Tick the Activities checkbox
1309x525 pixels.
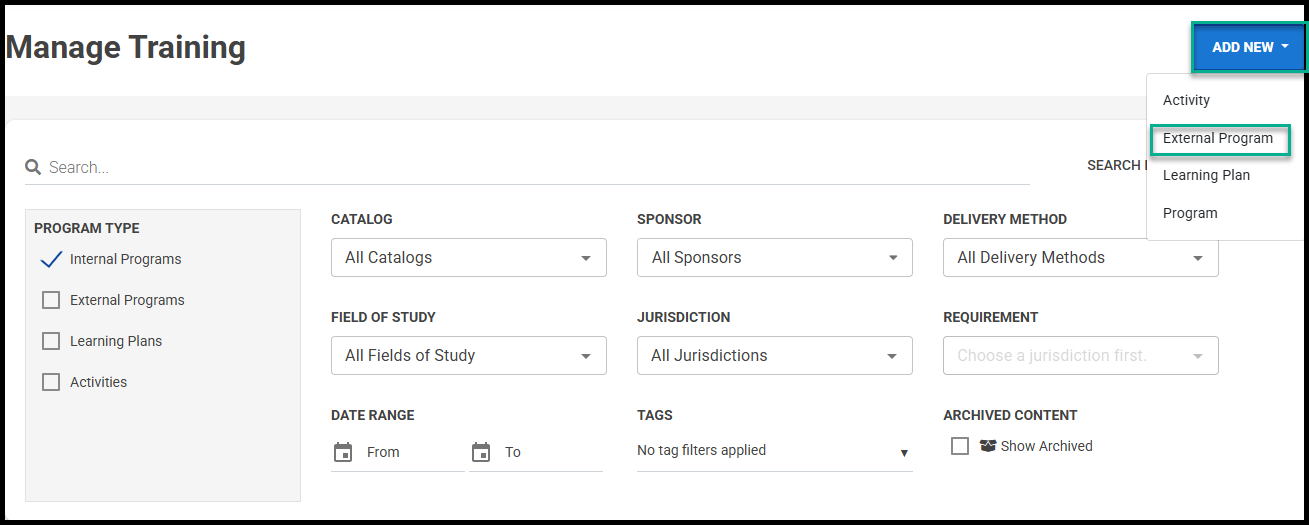pyautogui.click(x=51, y=382)
